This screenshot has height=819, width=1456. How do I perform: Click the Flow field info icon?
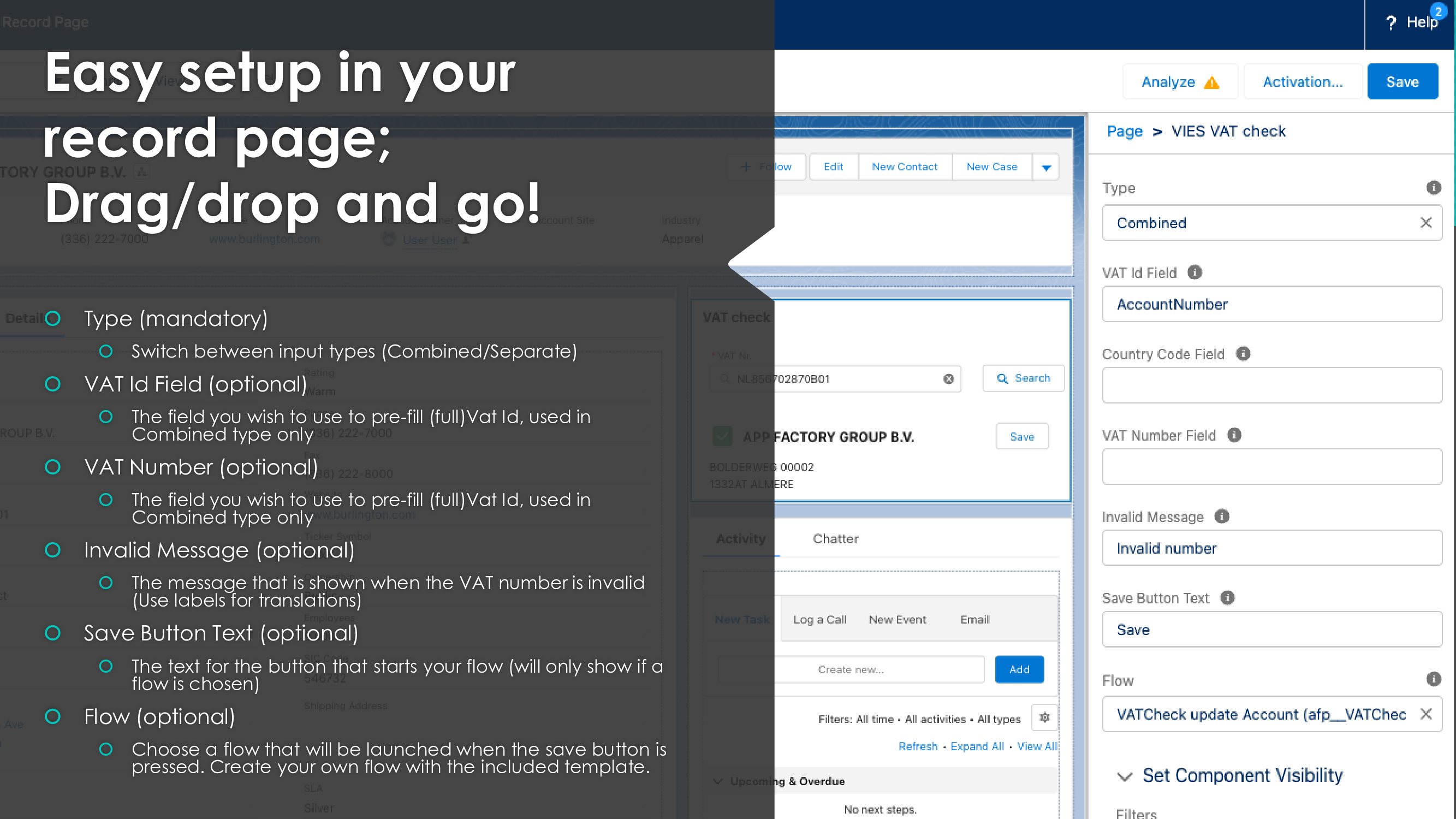tap(1434, 679)
